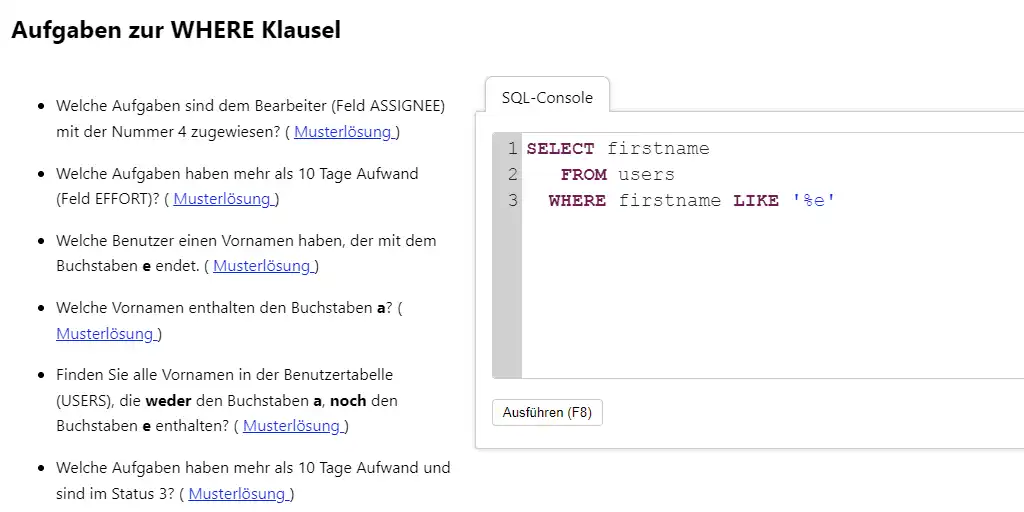
Task: Click line number 1 in the editor gutter
Action: (512, 149)
